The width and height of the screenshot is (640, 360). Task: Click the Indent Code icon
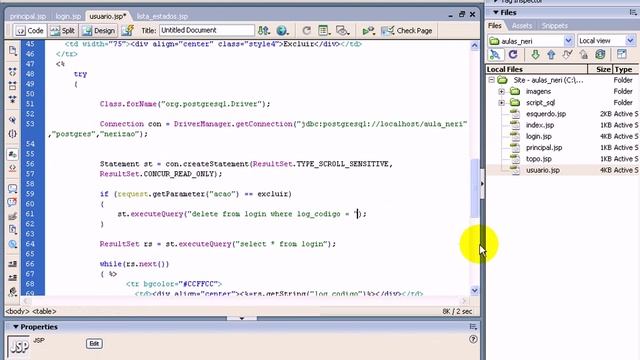(x=13, y=264)
